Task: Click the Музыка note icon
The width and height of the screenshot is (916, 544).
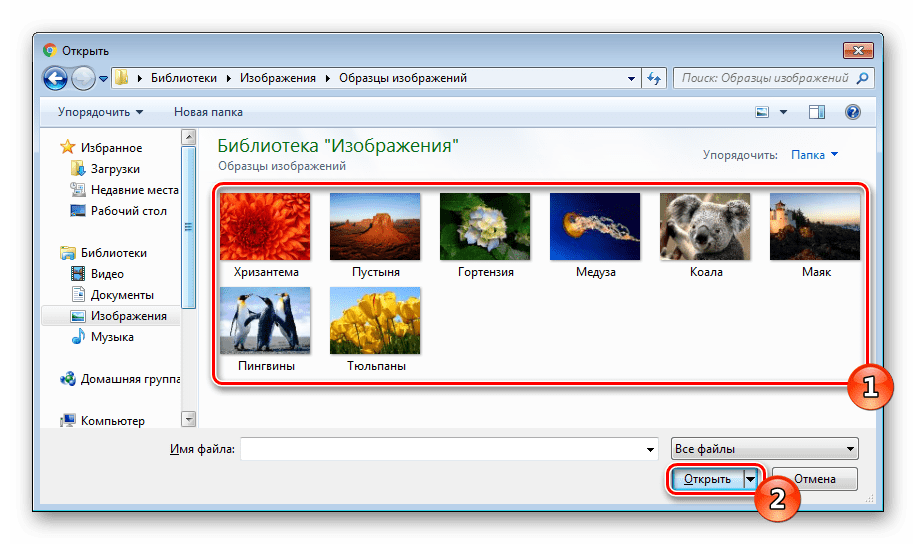Action: point(78,337)
